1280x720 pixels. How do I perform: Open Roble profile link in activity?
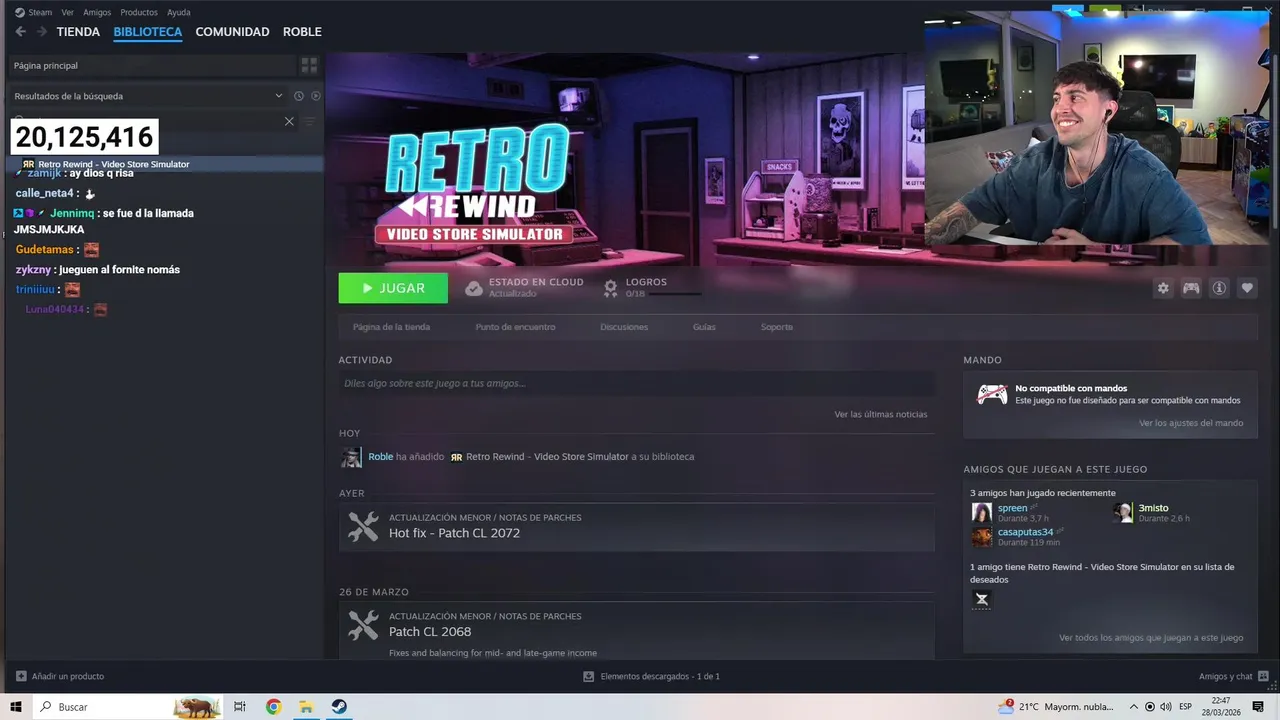coord(380,457)
